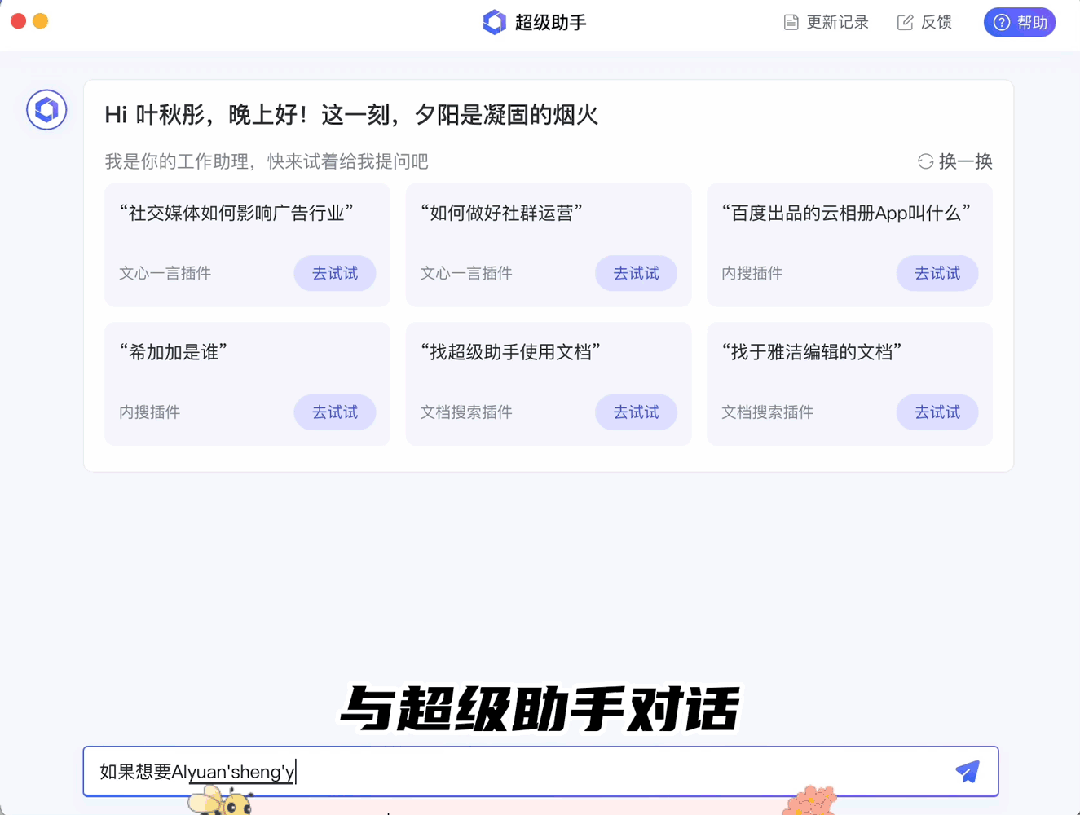Select the 希加加是谁 suggestion card

[173, 352]
